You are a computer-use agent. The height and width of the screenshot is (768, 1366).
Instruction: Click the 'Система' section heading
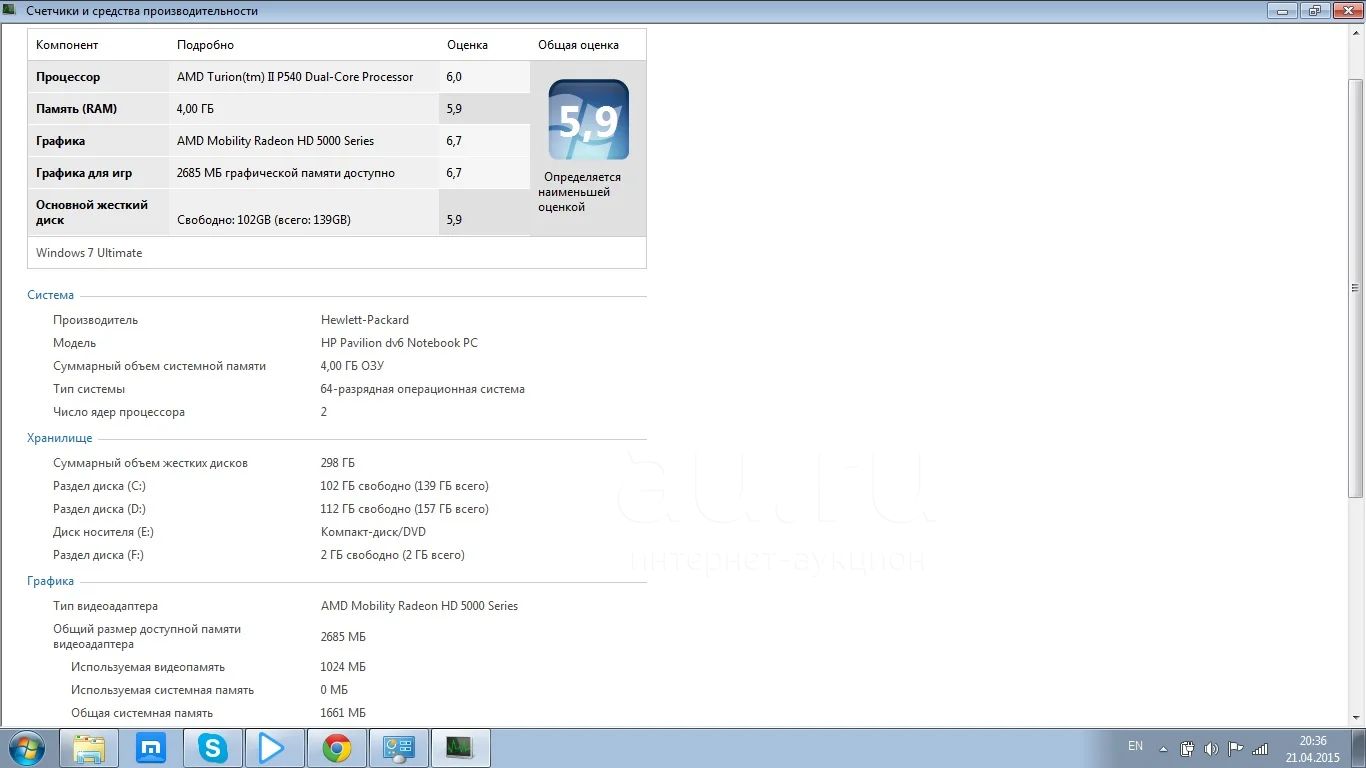pos(51,295)
